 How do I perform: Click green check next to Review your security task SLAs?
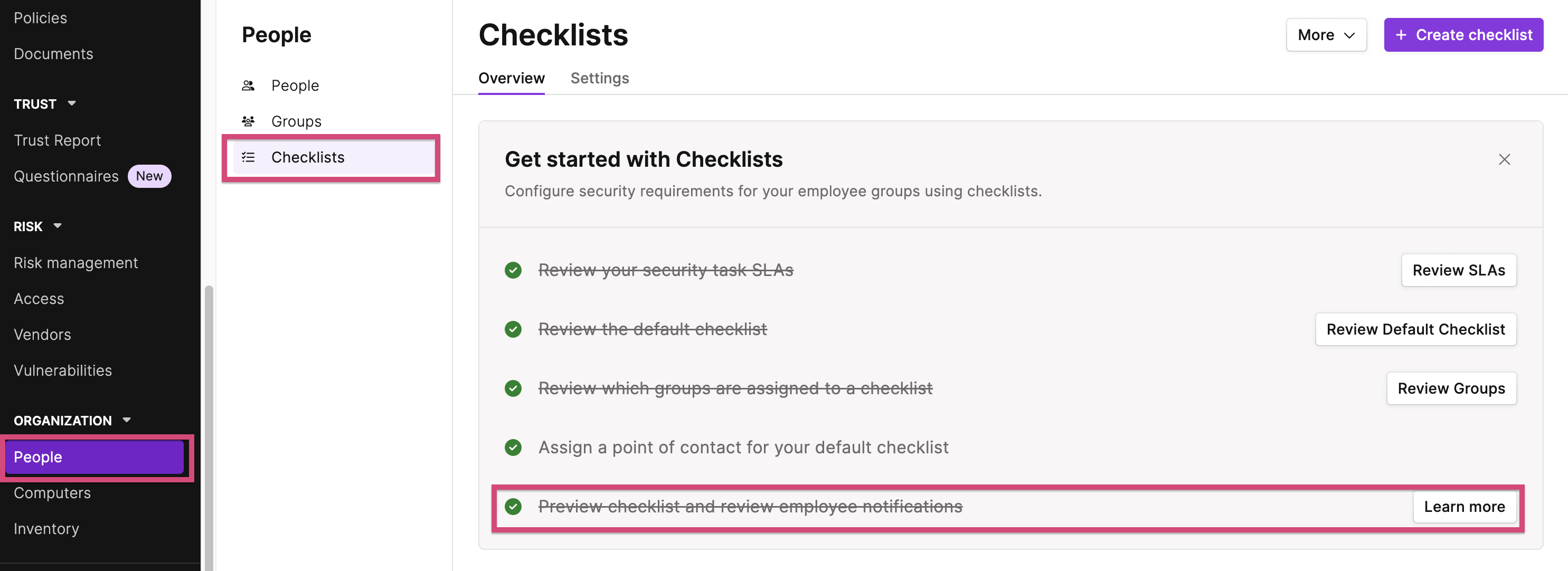[x=513, y=270]
